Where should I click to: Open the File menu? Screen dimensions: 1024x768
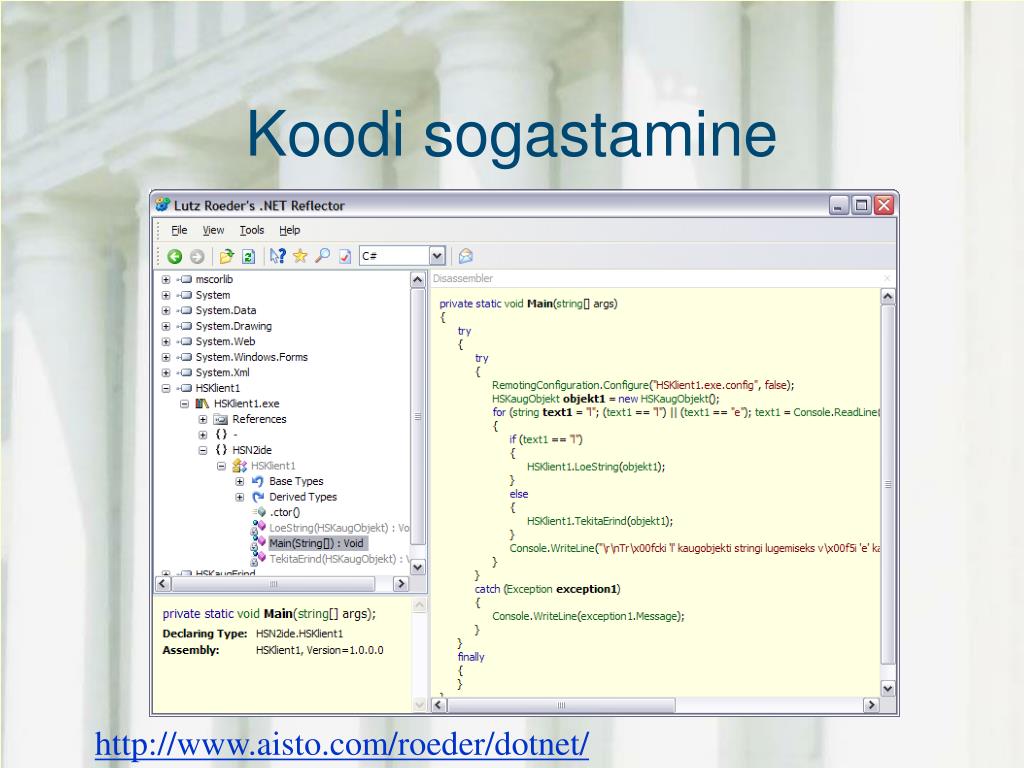click(x=179, y=230)
